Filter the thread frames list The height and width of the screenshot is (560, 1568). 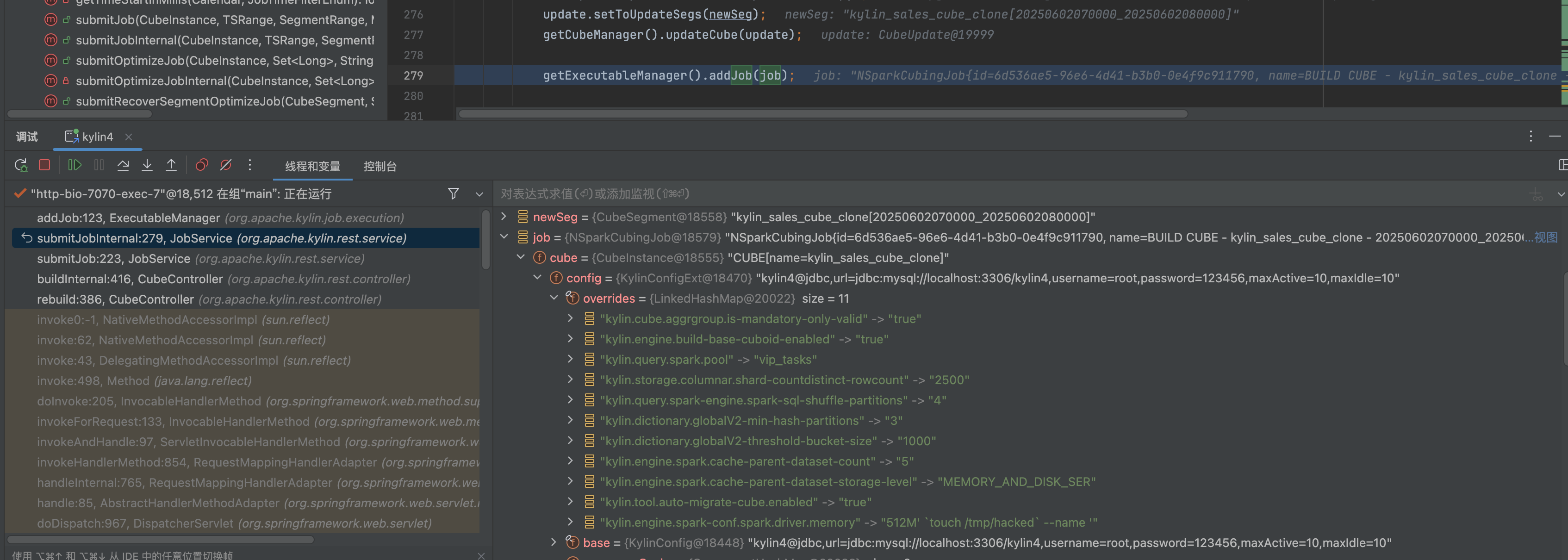pos(454,193)
